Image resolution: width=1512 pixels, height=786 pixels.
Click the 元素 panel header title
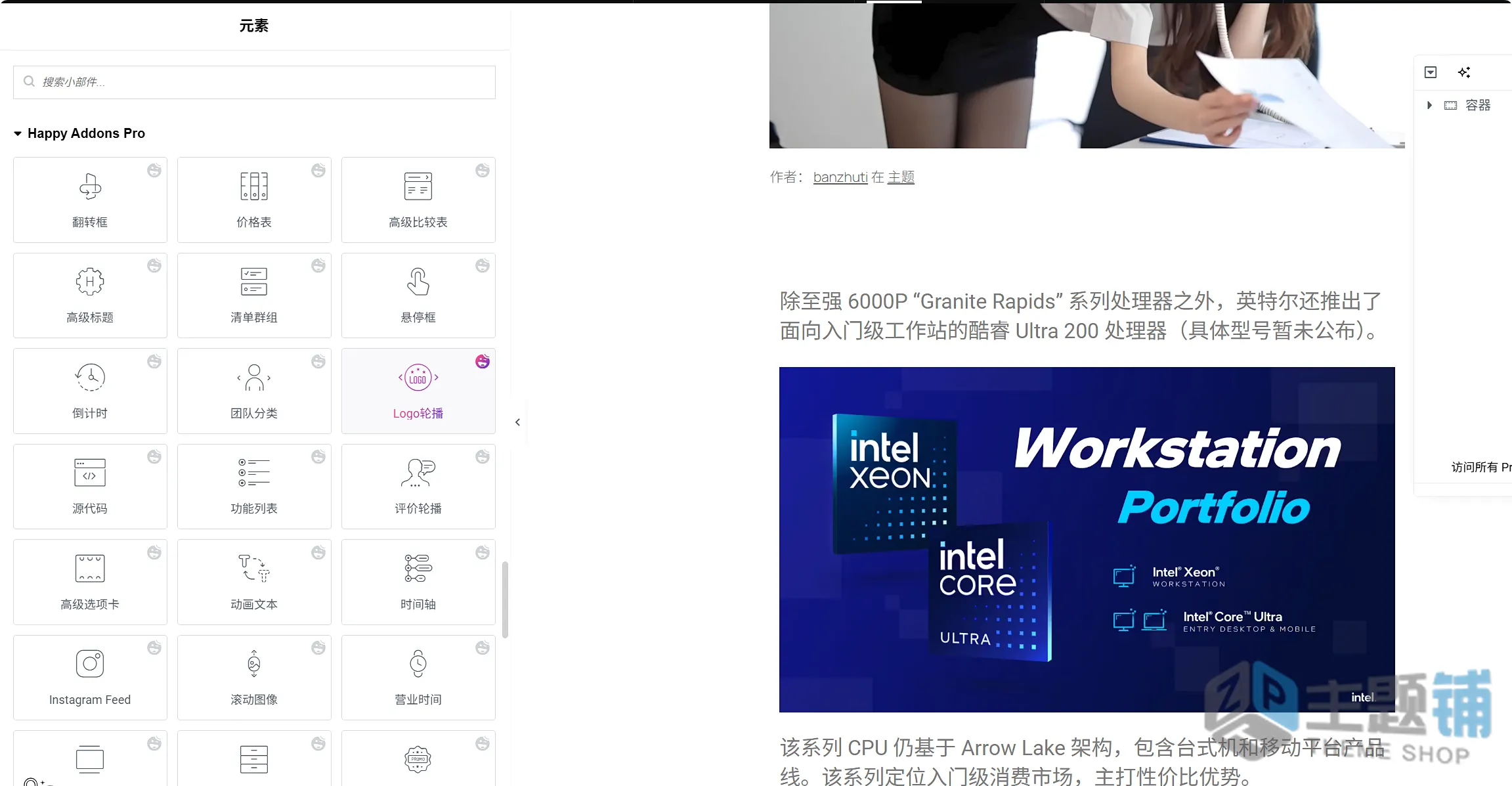click(x=254, y=26)
